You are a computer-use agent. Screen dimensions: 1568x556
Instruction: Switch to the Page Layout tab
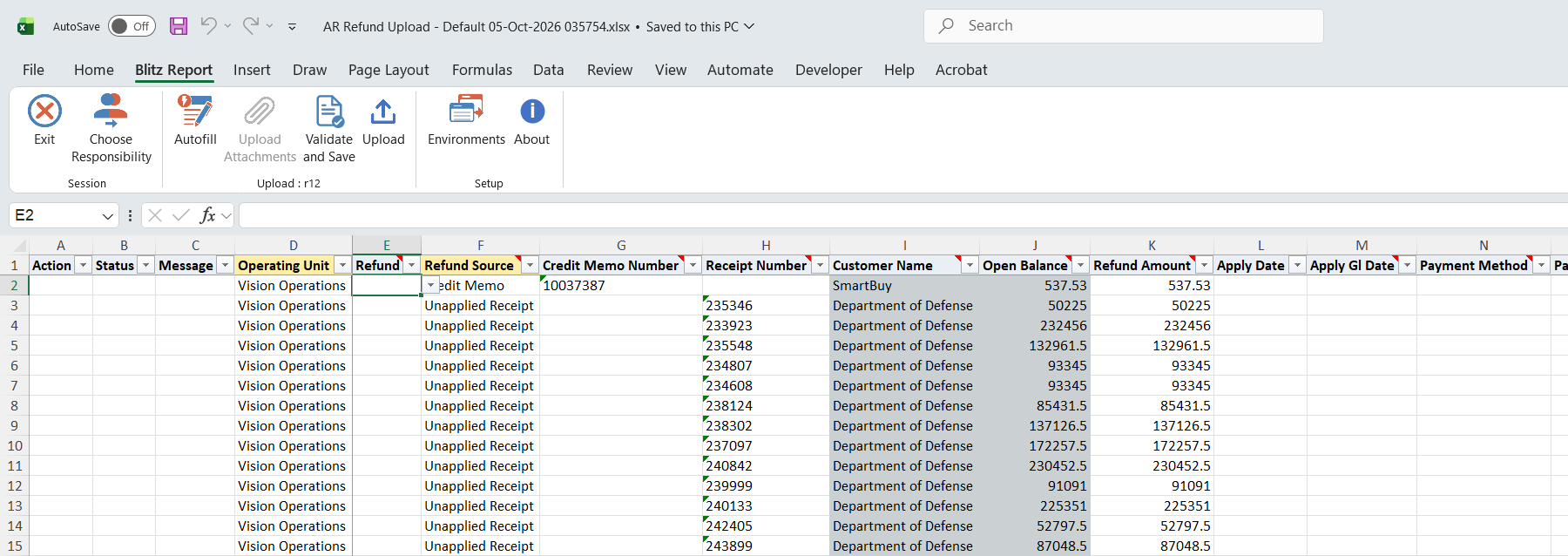389,70
